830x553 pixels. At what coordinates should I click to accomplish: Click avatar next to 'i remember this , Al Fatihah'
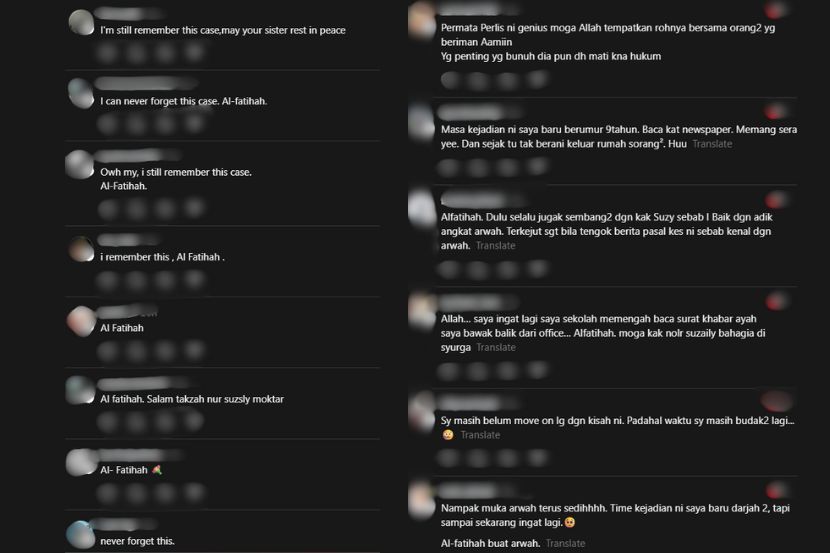tap(82, 249)
